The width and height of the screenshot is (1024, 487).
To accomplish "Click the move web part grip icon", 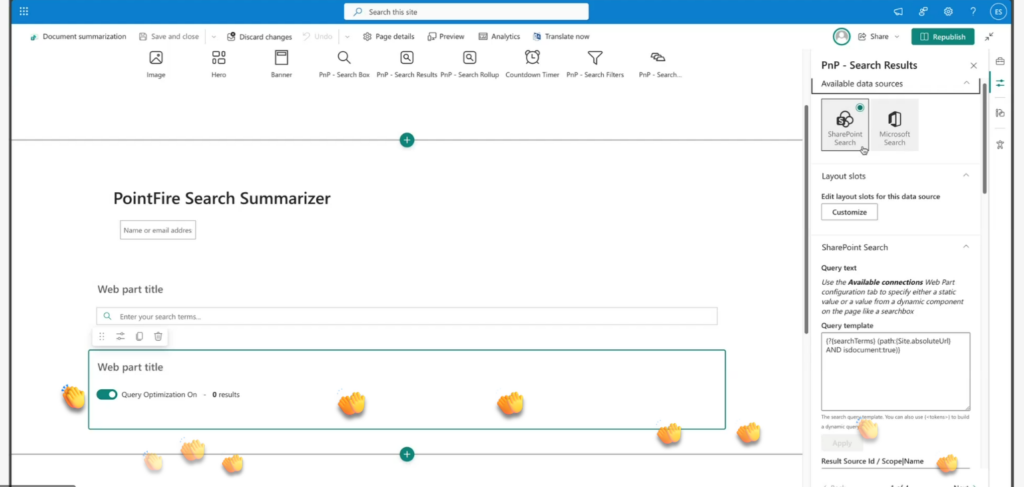I will click(101, 337).
